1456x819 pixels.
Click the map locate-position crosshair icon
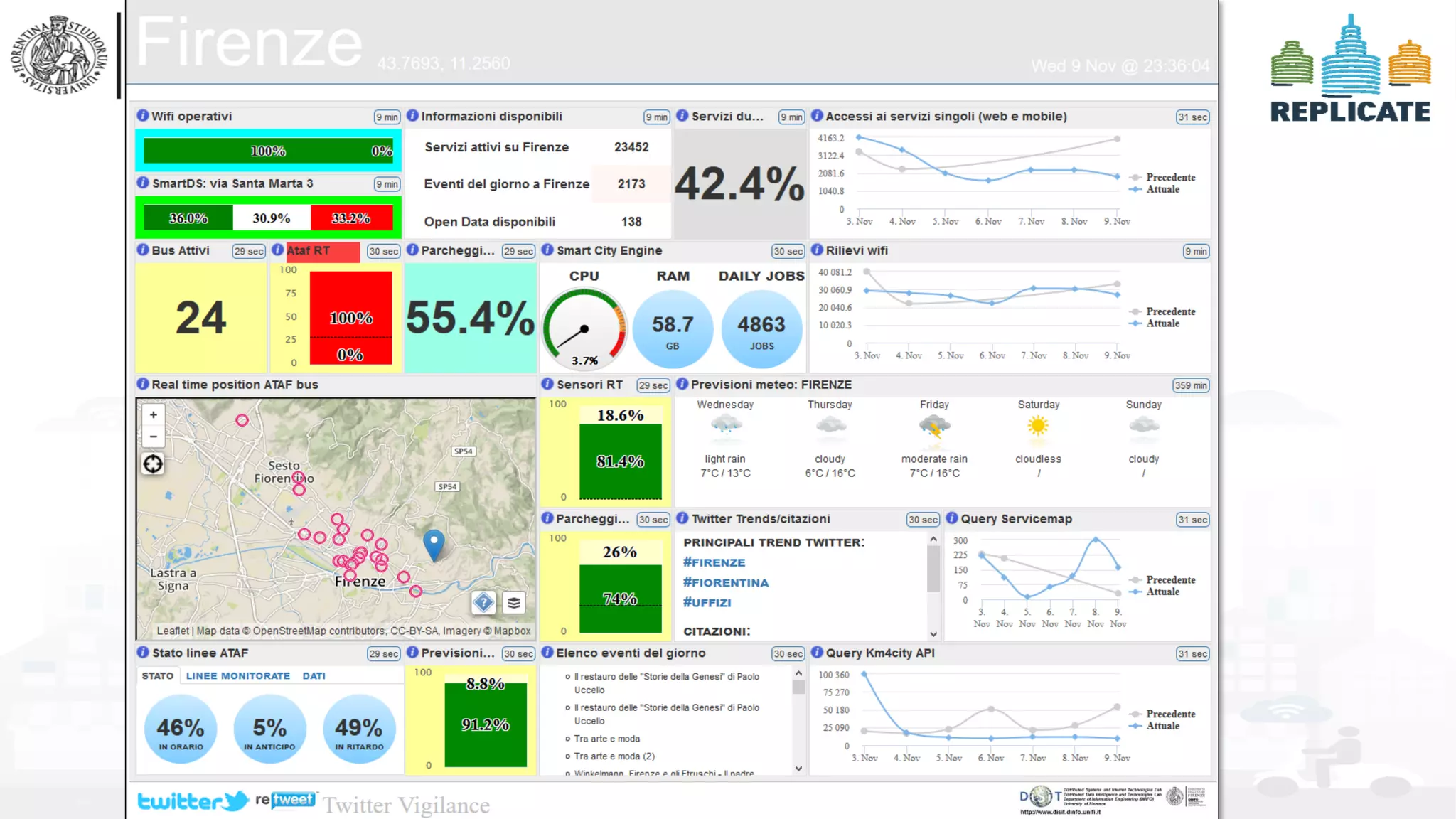153,464
